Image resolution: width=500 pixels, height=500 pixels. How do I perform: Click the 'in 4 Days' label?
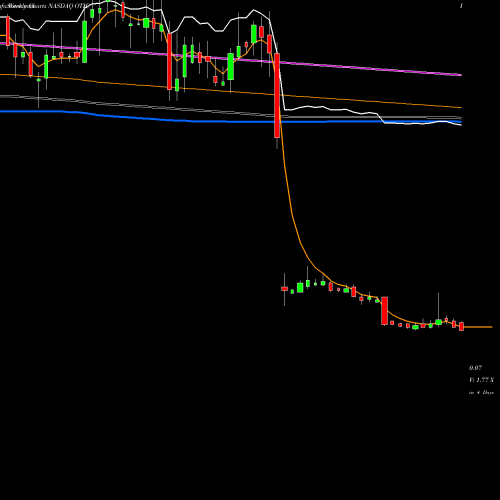481,392
